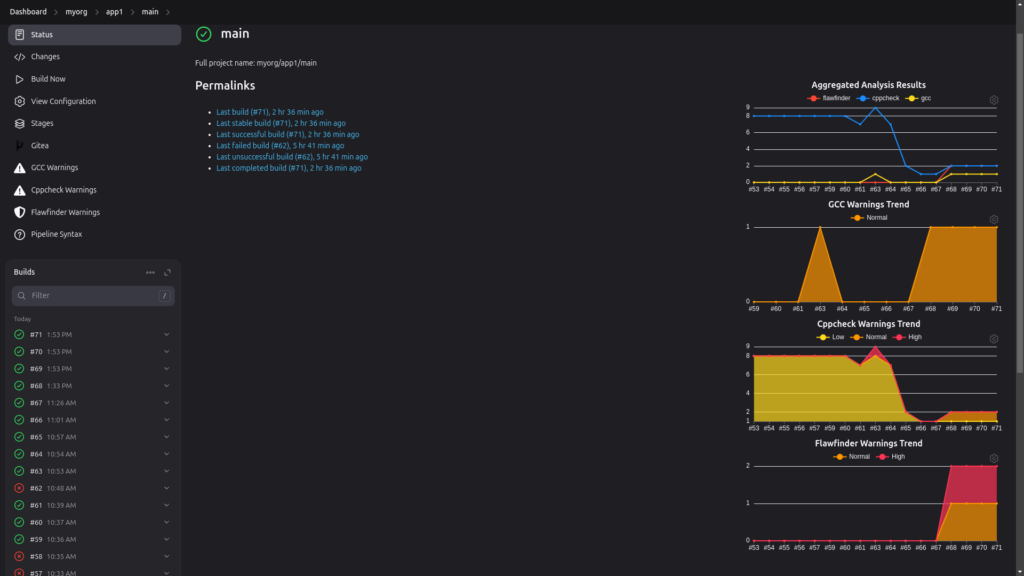Click the success status icon for build #71

point(19,334)
